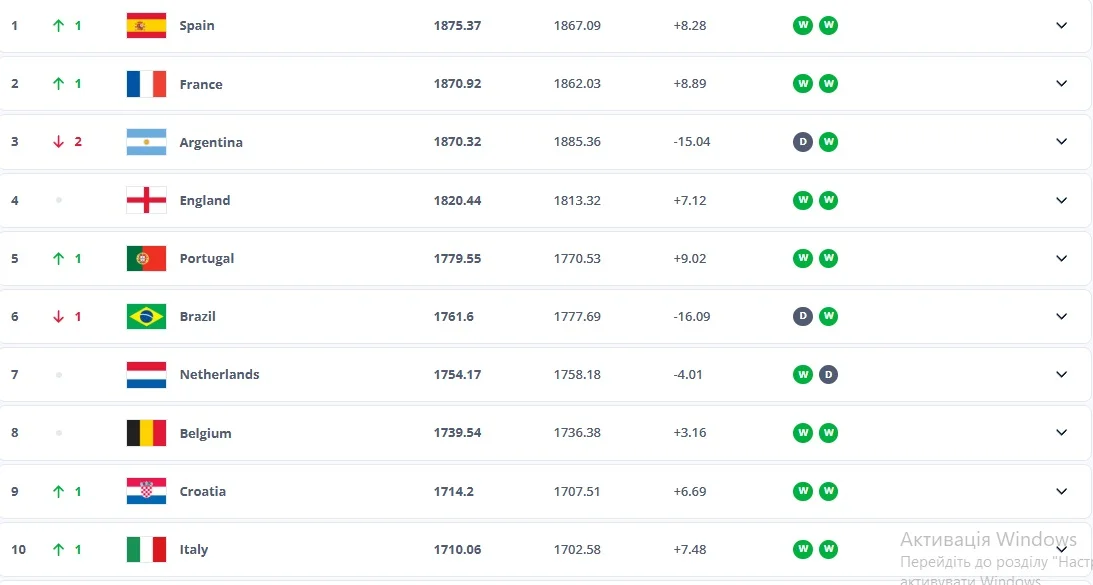Click the Portugal flag icon
1093x585 pixels.
pyautogui.click(x=146, y=258)
